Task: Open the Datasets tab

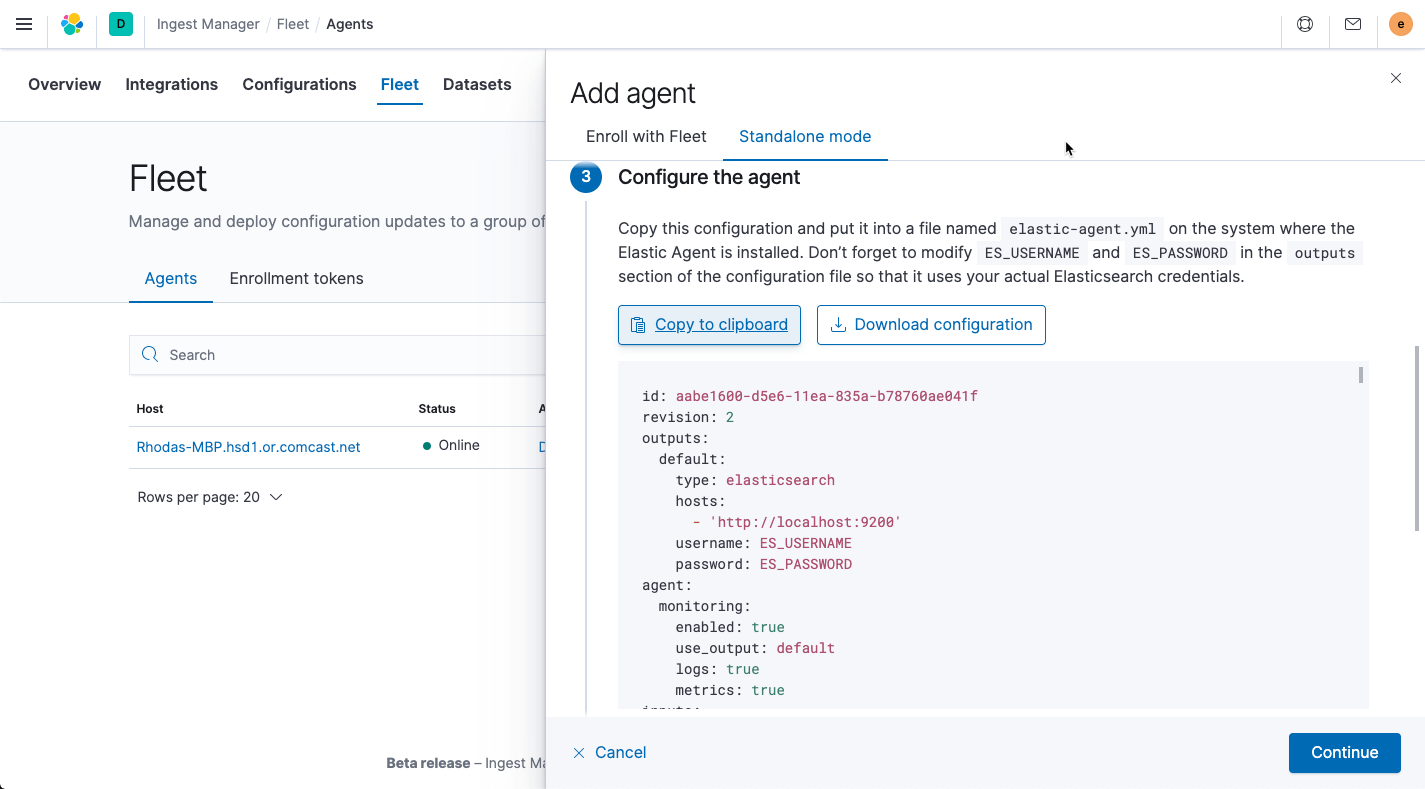Action: tap(477, 84)
